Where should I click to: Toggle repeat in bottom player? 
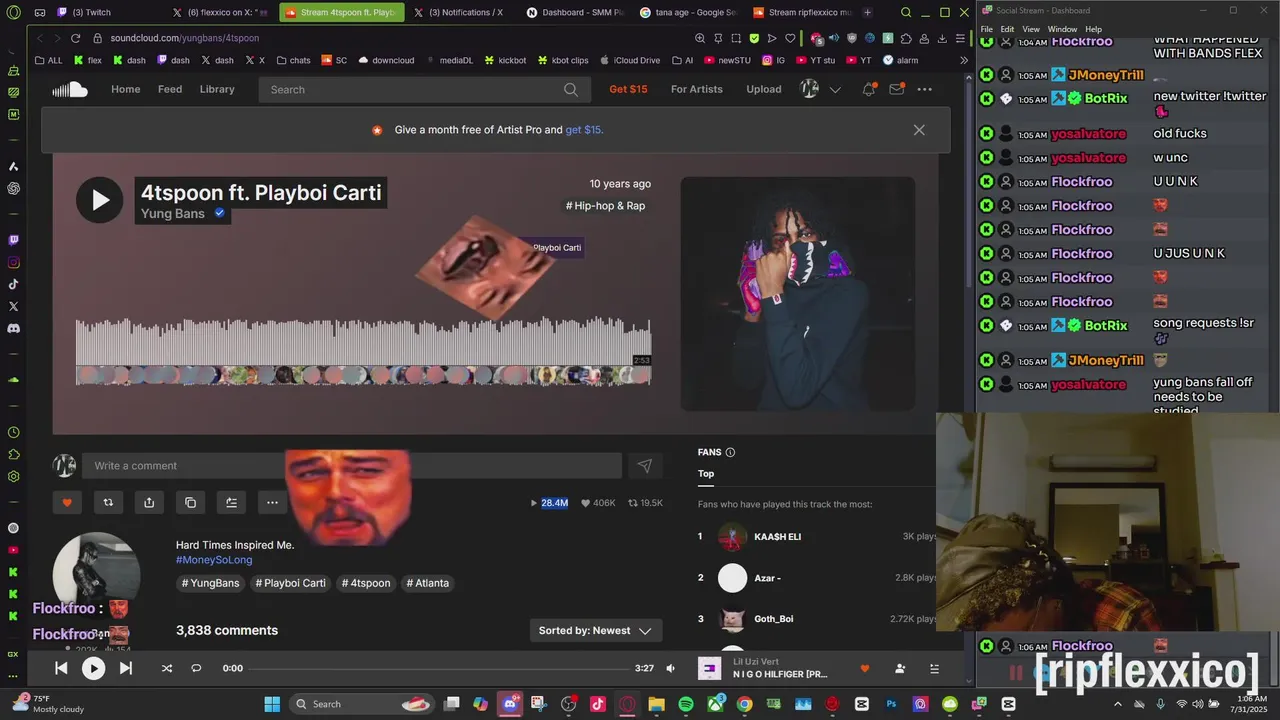[196, 668]
